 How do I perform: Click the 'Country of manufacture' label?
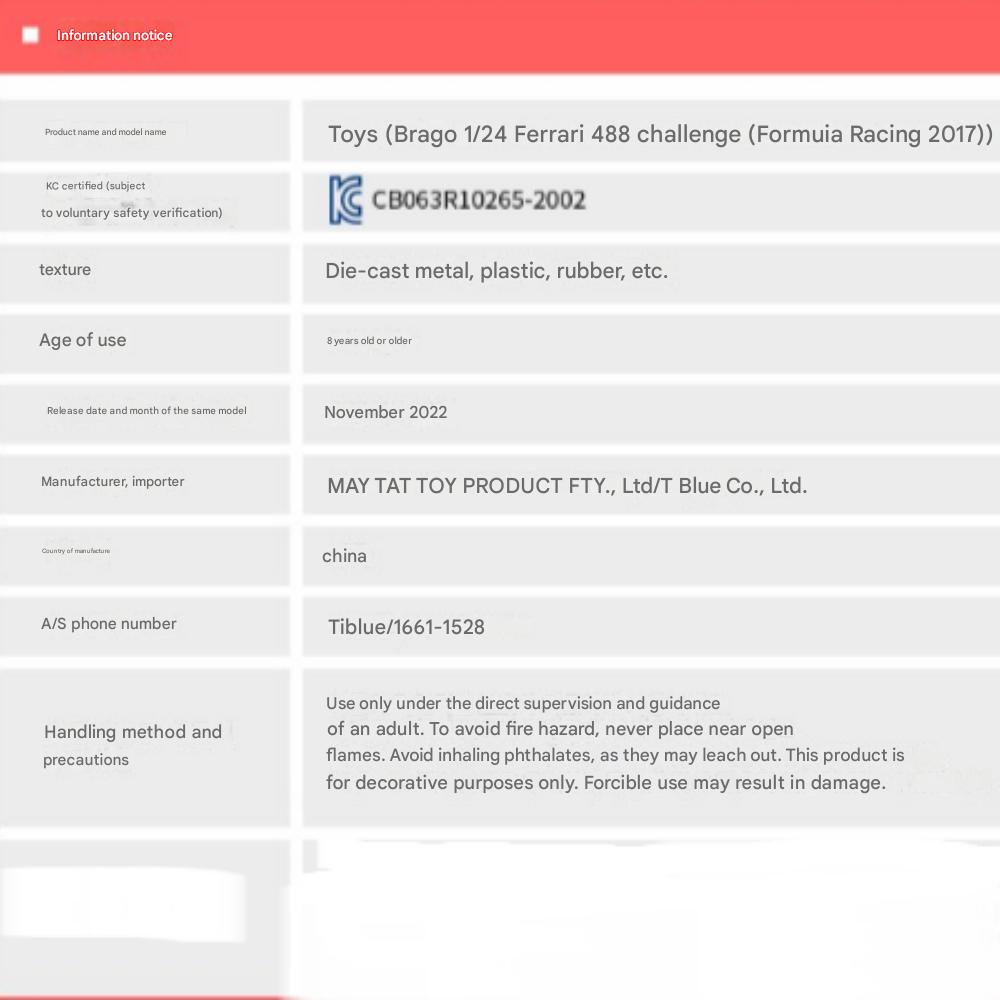76,551
